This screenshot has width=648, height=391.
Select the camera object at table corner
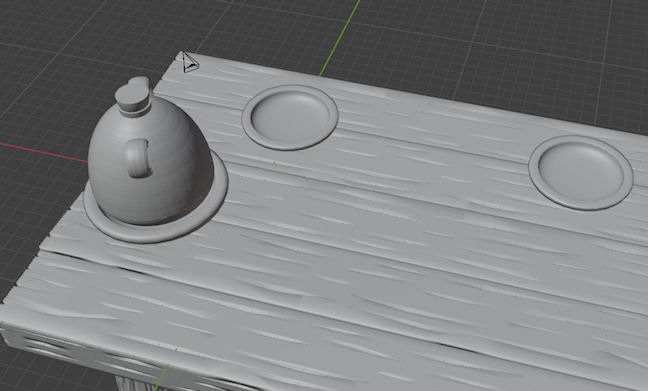tap(190, 62)
